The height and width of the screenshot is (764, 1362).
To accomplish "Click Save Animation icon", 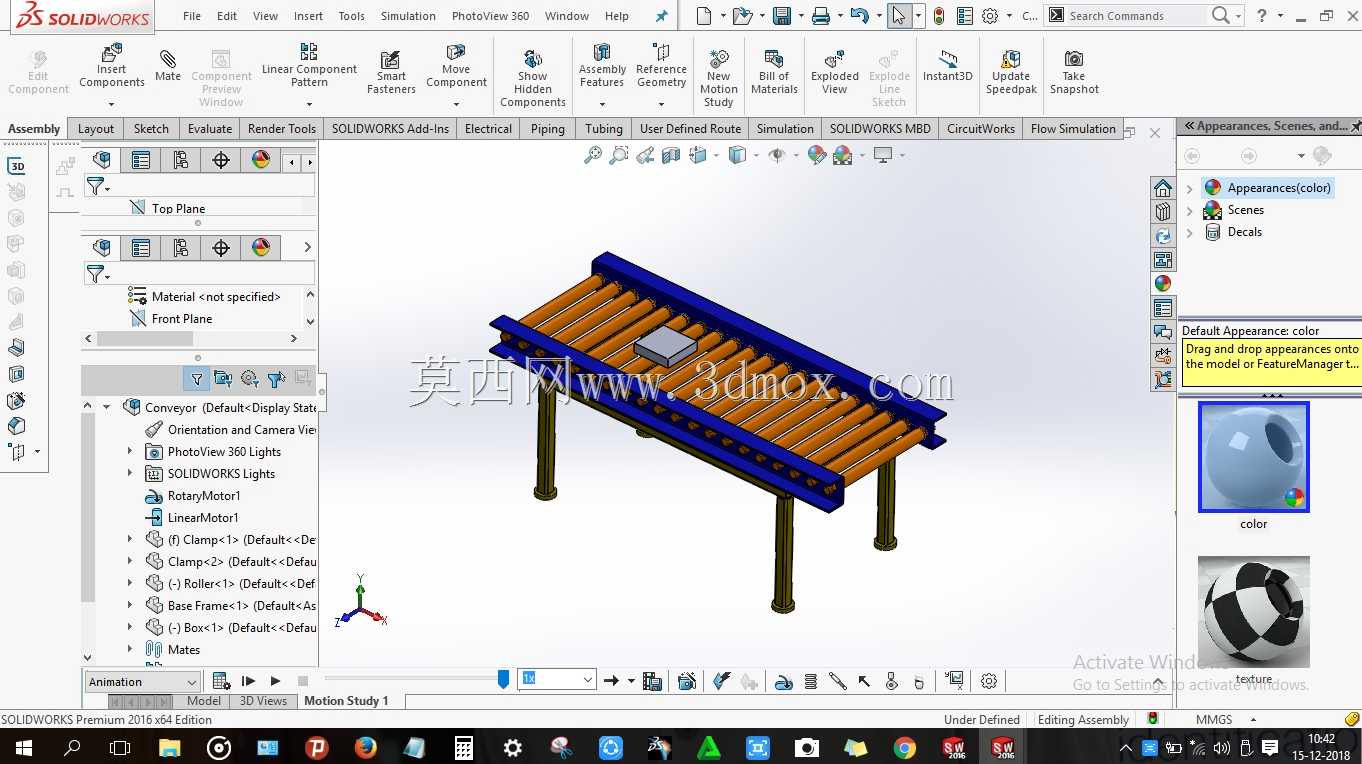I will (x=652, y=681).
